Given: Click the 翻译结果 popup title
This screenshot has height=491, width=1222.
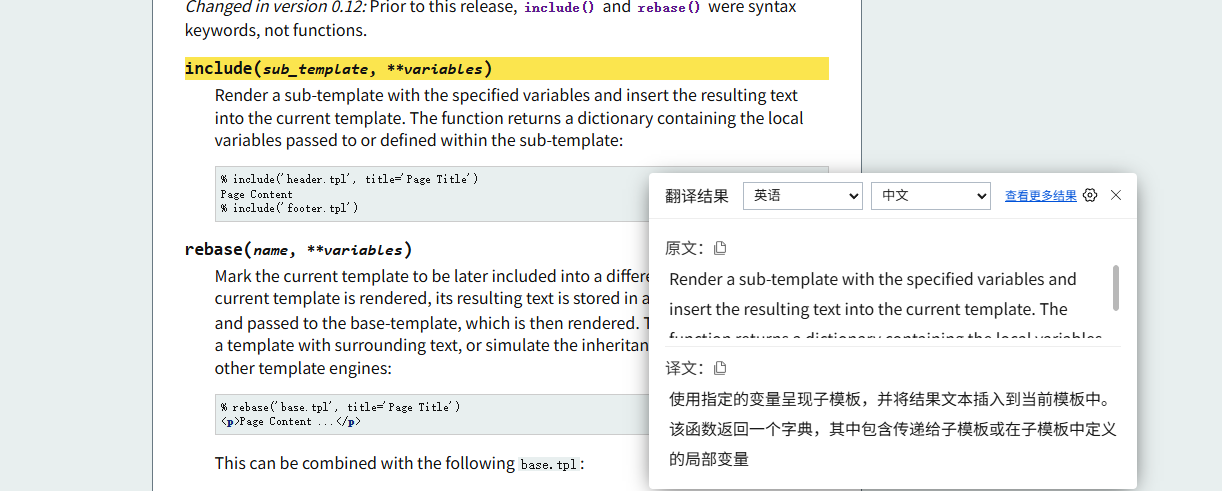Looking at the screenshot, I should (697, 196).
